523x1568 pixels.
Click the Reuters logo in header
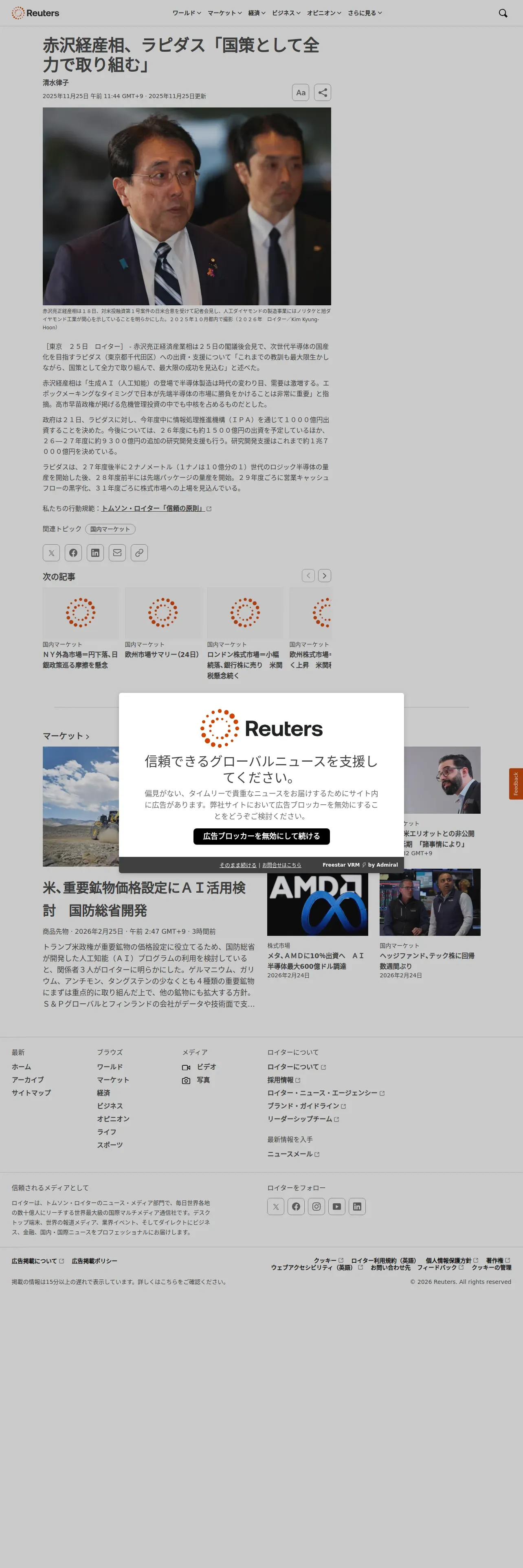click(35, 13)
